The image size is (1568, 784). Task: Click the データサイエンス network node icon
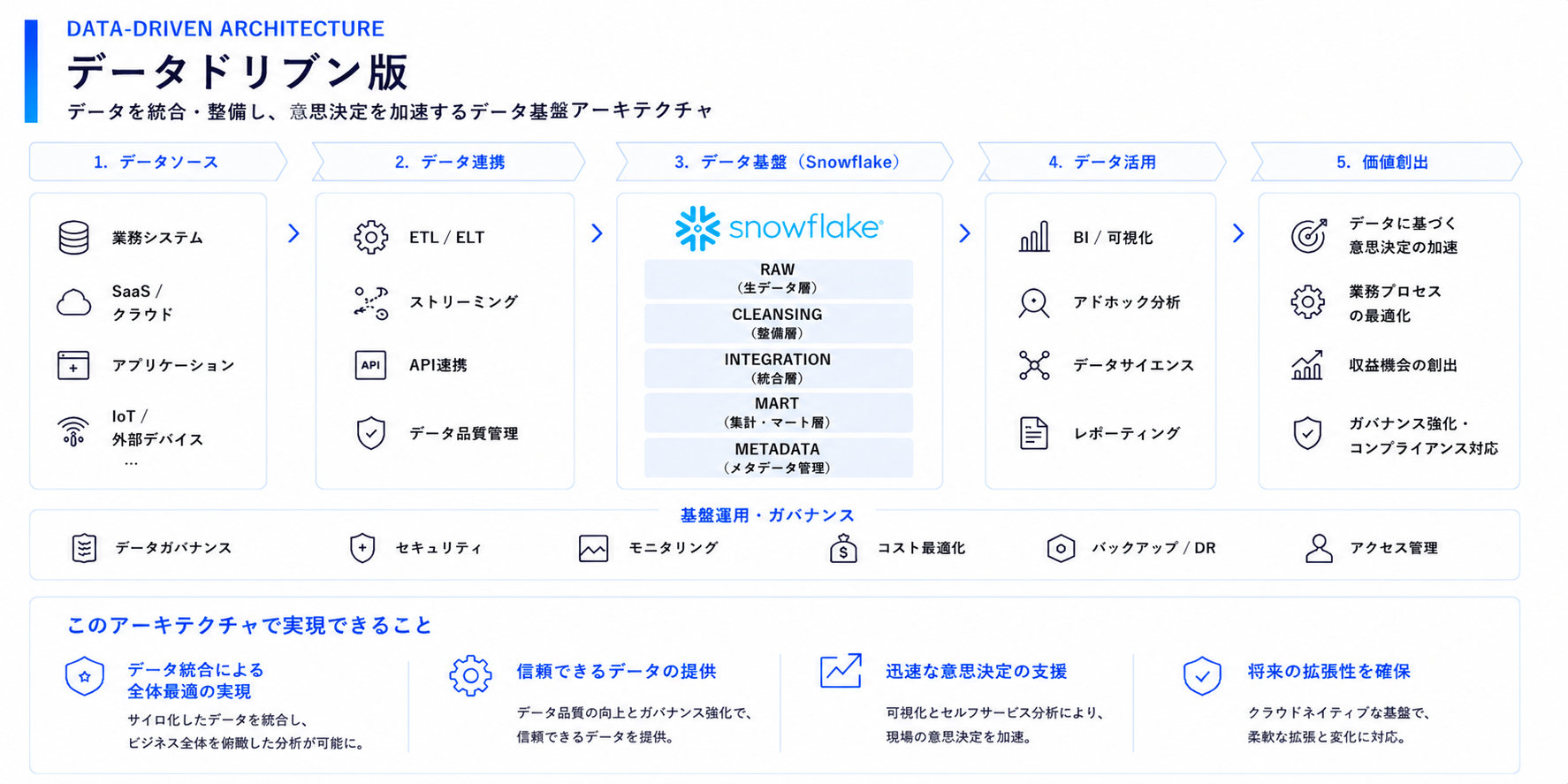click(1033, 365)
